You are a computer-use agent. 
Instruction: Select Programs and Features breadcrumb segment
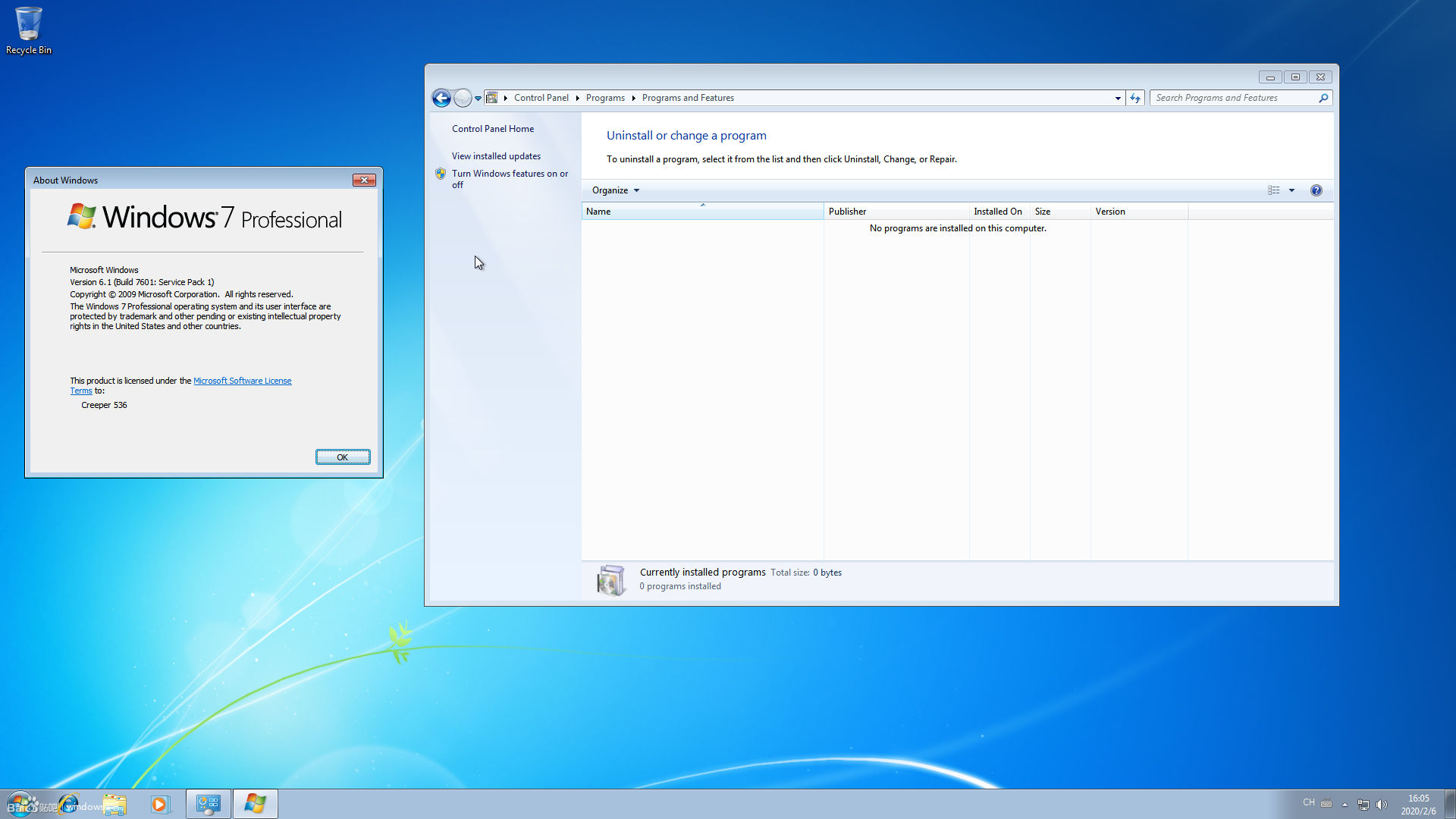688,98
